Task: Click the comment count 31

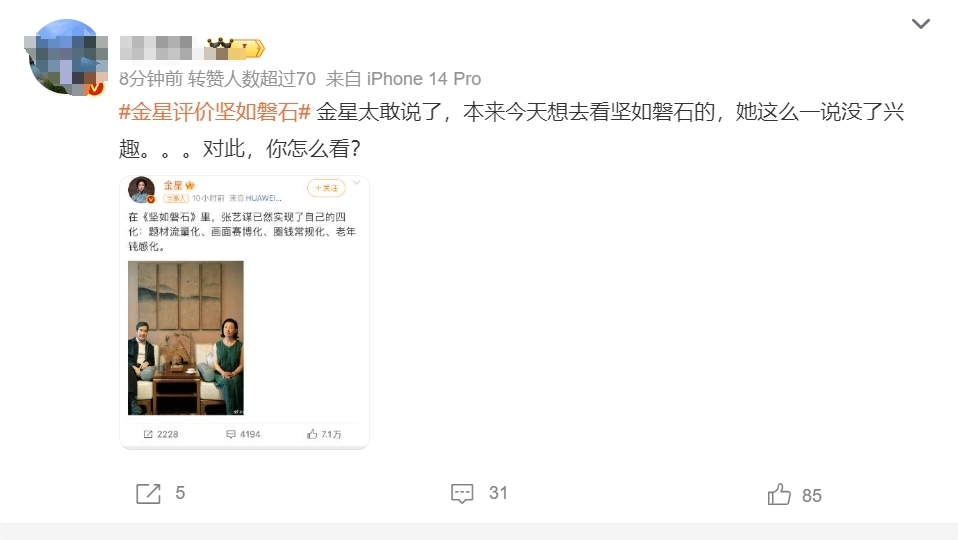Action: pos(498,493)
